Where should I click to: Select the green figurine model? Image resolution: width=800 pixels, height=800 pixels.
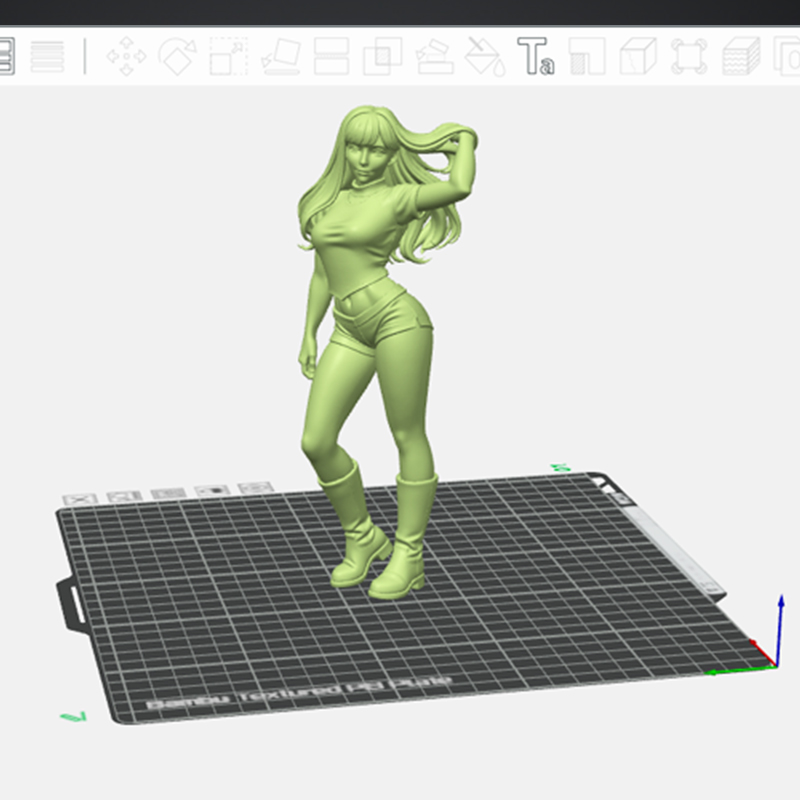[x=376, y=327]
